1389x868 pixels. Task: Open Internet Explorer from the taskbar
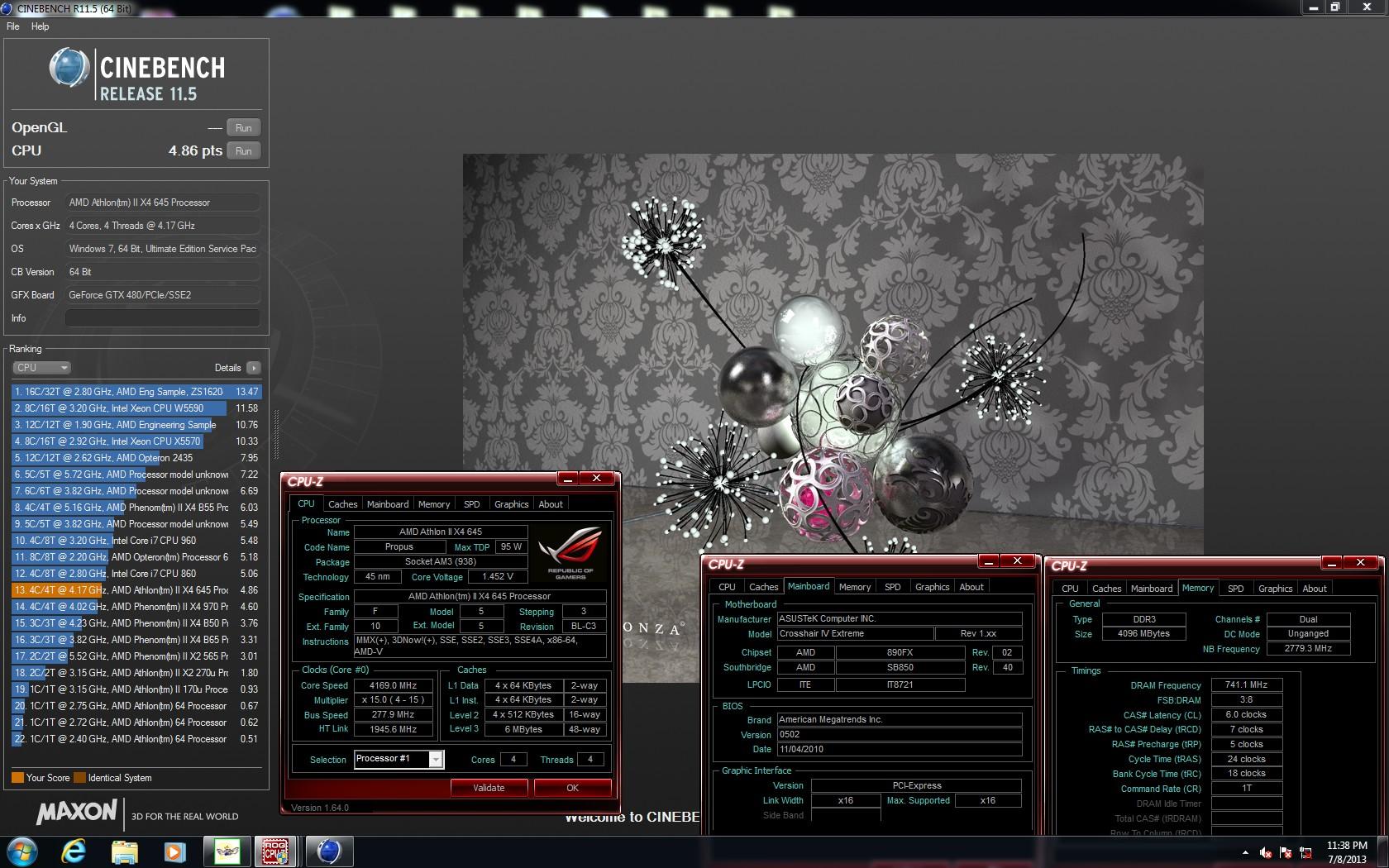click(74, 851)
